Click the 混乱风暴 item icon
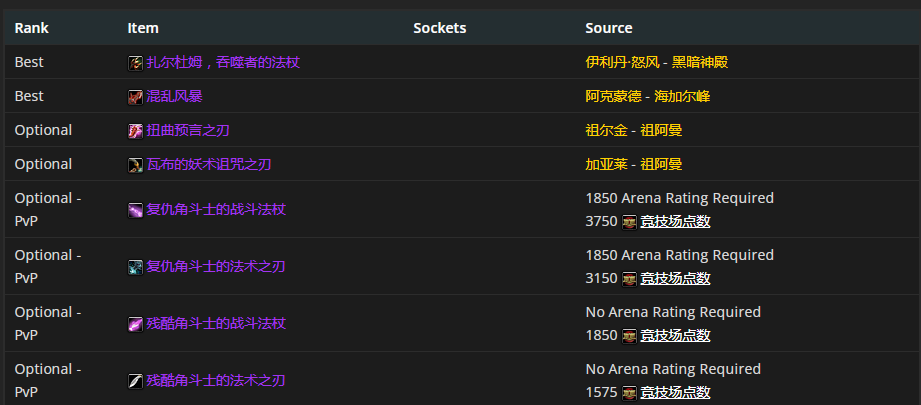This screenshot has height=405, width=921. click(135, 96)
